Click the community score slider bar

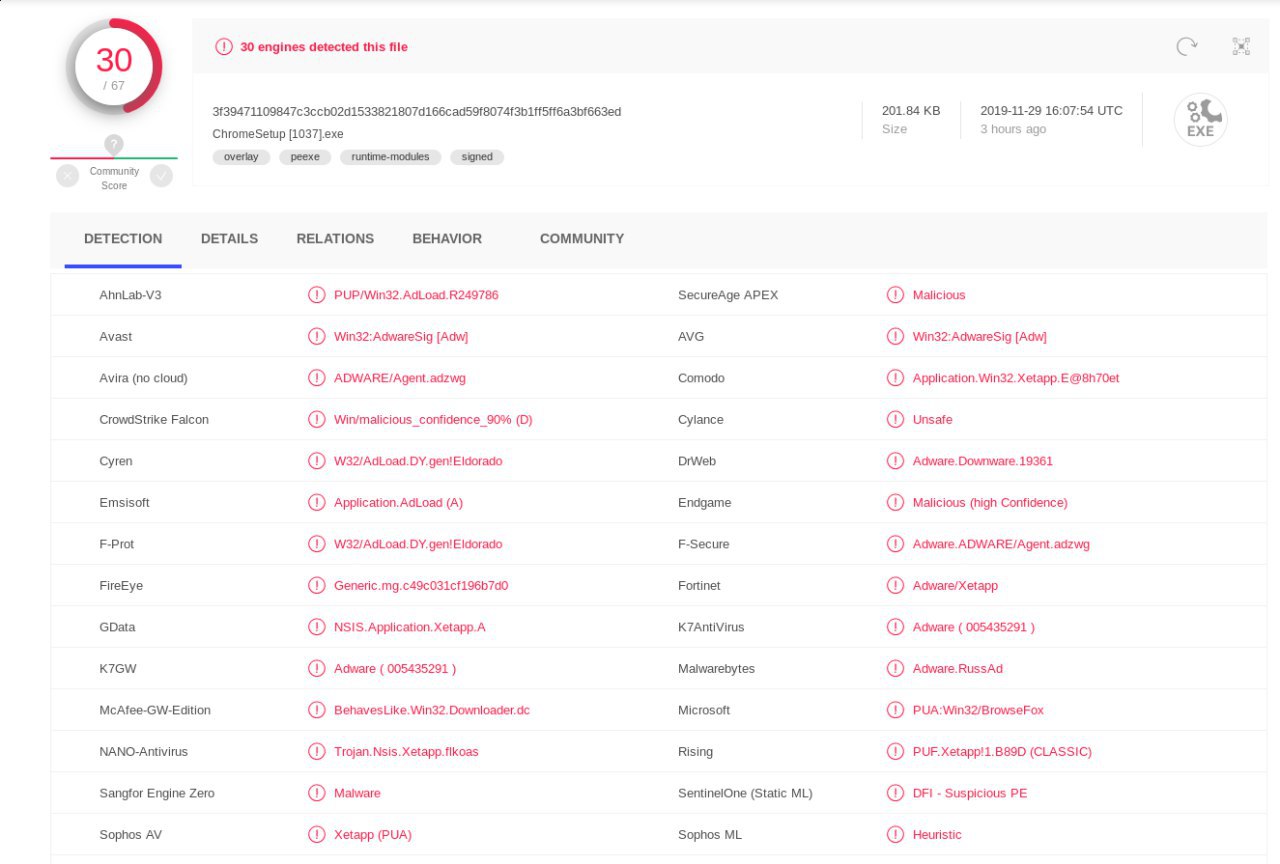pyautogui.click(x=114, y=158)
